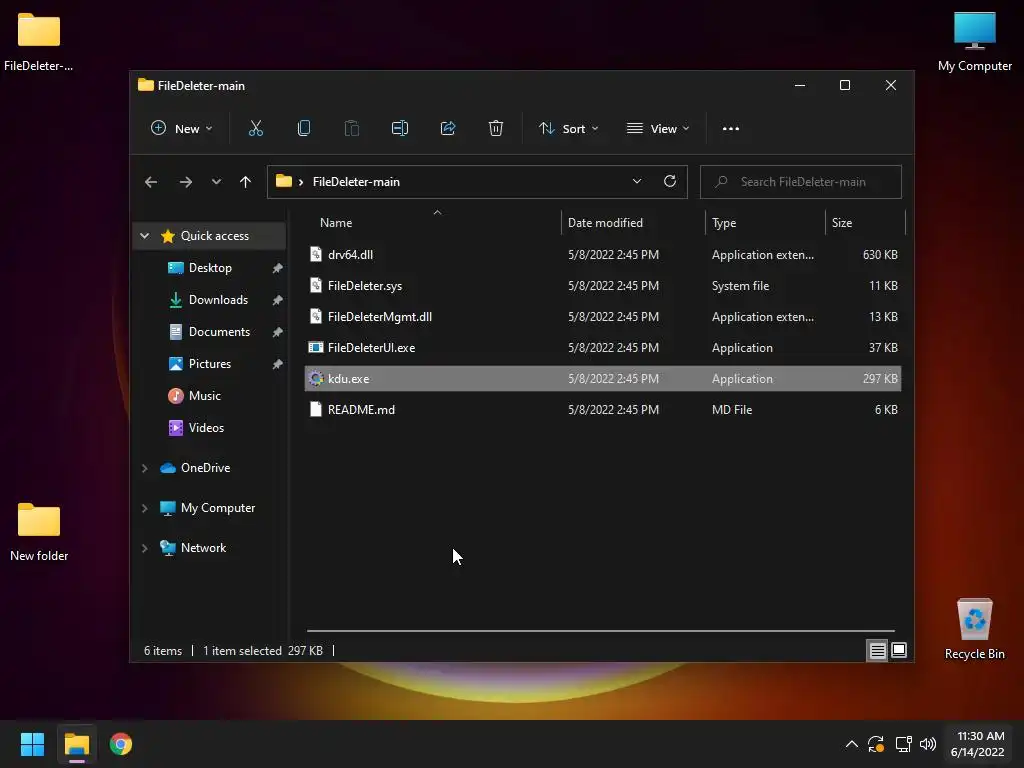Click the 630 KB size cell
The width and height of the screenshot is (1024, 768).
[x=880, y=255]
